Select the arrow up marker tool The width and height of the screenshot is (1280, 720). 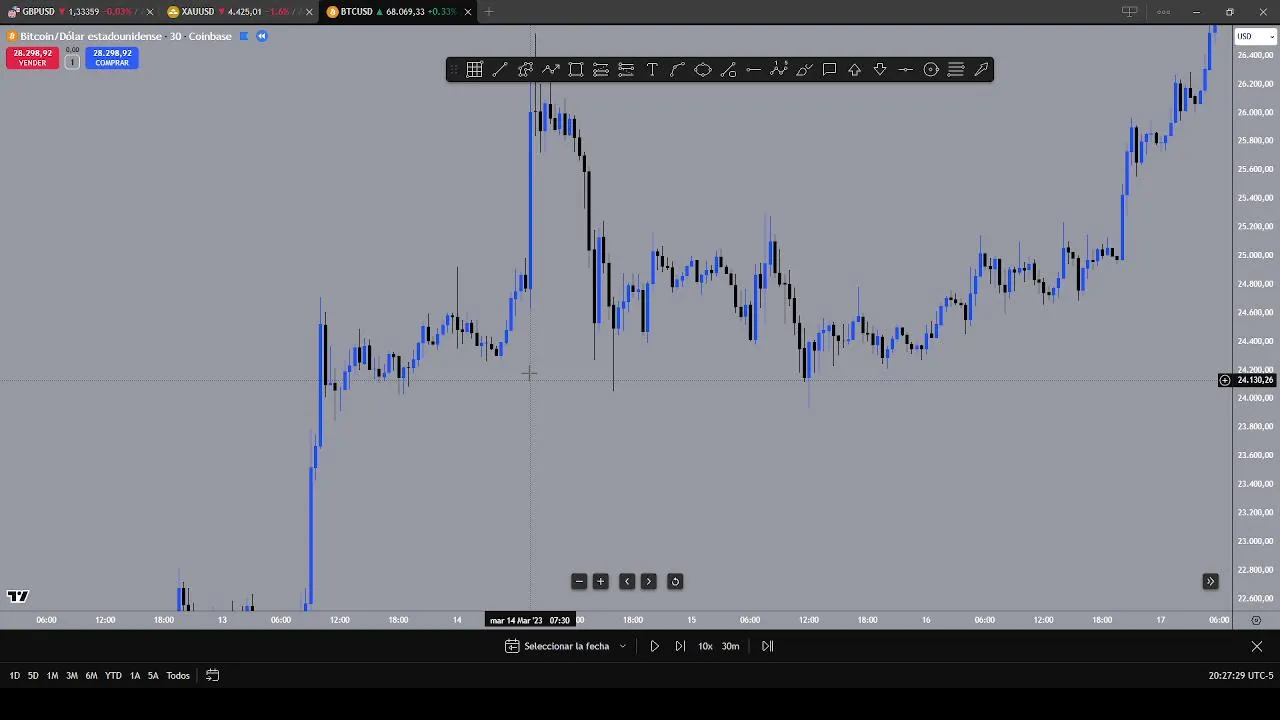click(x=855, y=69)
